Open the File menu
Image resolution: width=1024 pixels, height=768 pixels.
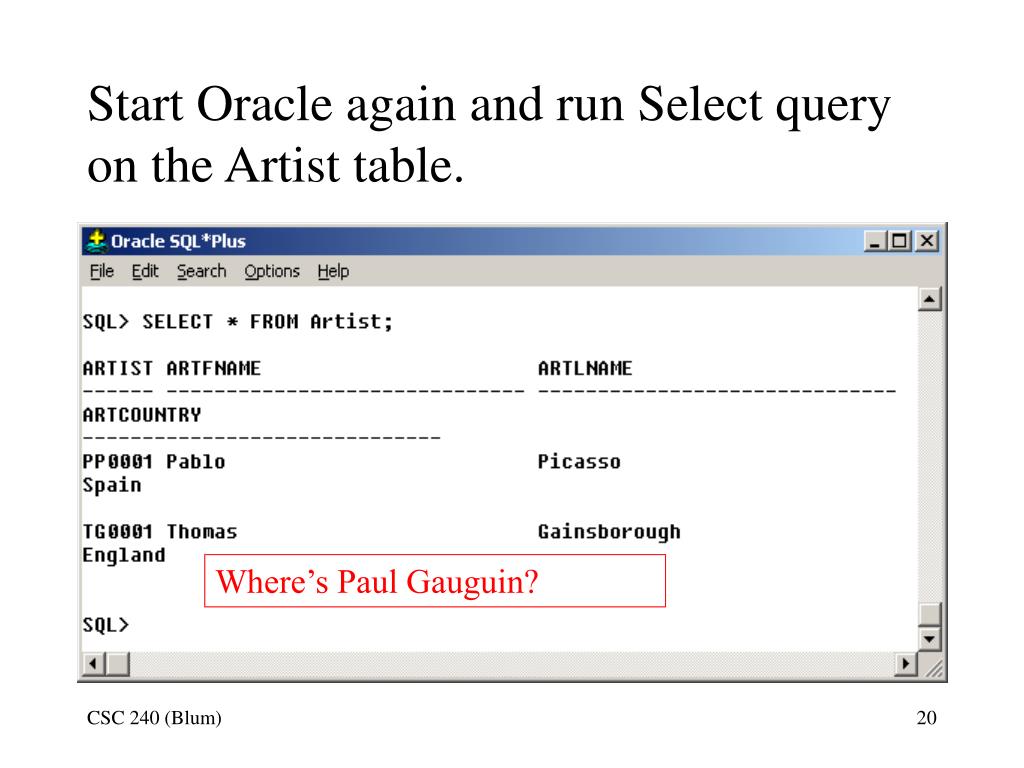(102, 271)
